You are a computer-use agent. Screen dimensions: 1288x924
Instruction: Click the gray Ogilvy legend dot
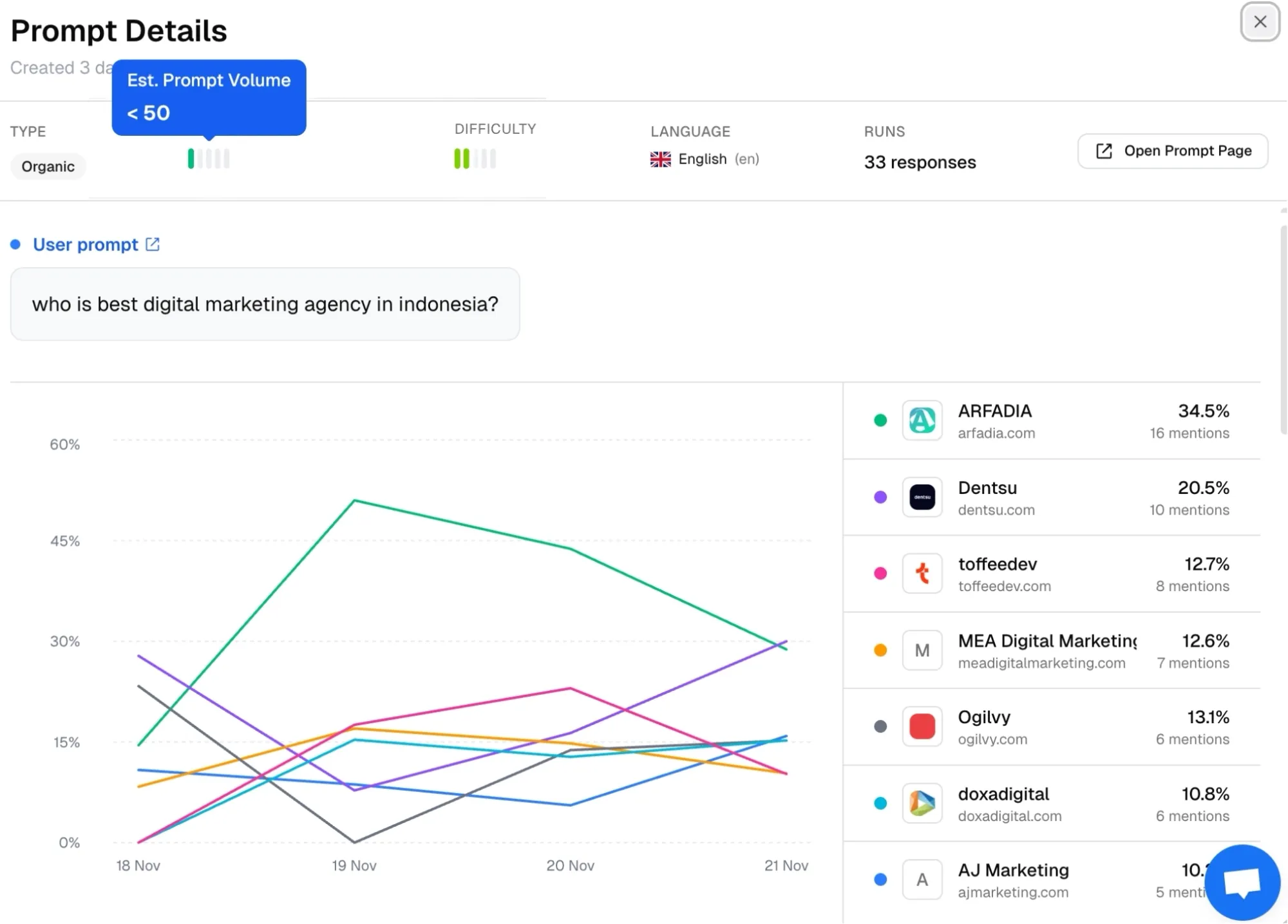pyautogui.click(x=880, y=726)
